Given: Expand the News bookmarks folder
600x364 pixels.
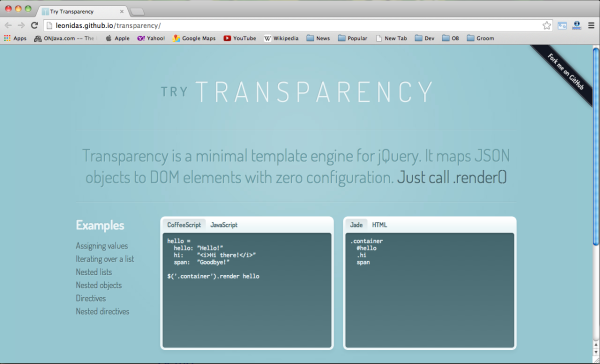Looking at the screenshot, I should point(318,38).
